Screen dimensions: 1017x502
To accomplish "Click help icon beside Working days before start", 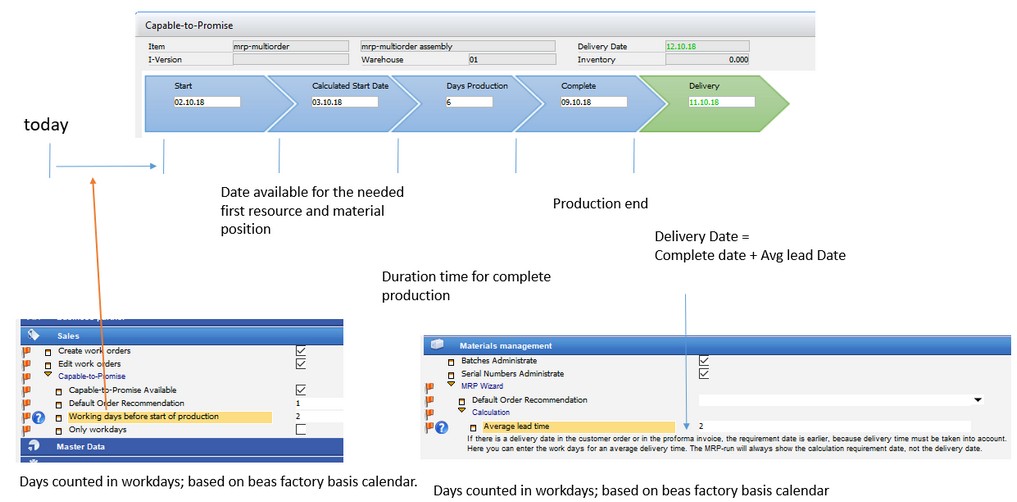I will coord(38,417).
